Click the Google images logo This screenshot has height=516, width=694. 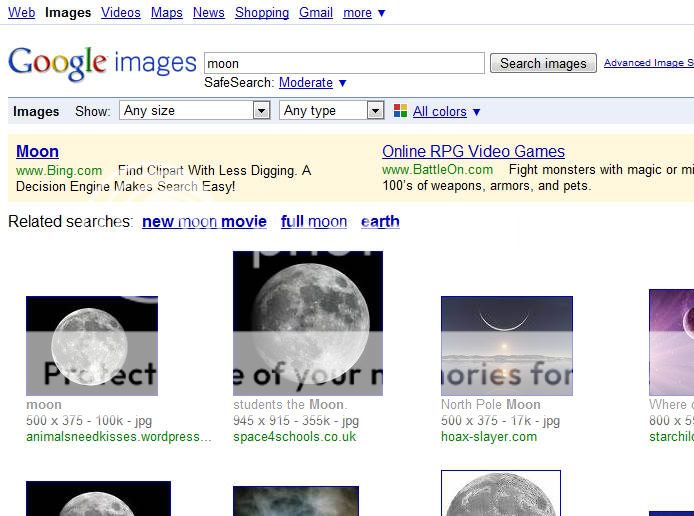click(102, 64)
